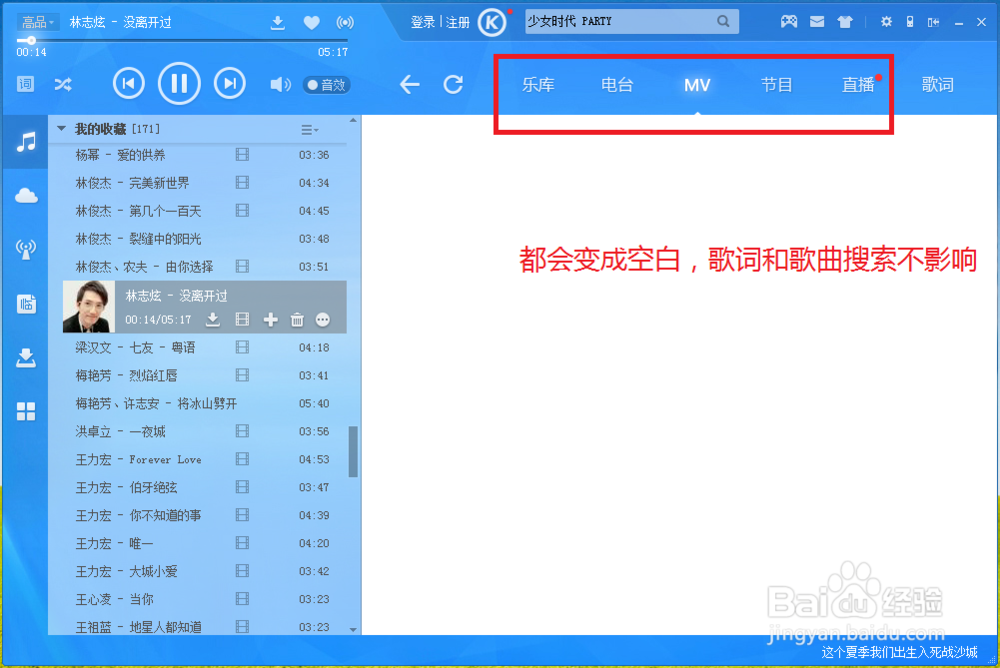
Task: Toggle shuffle play mode icon
Action: (63, 84)
